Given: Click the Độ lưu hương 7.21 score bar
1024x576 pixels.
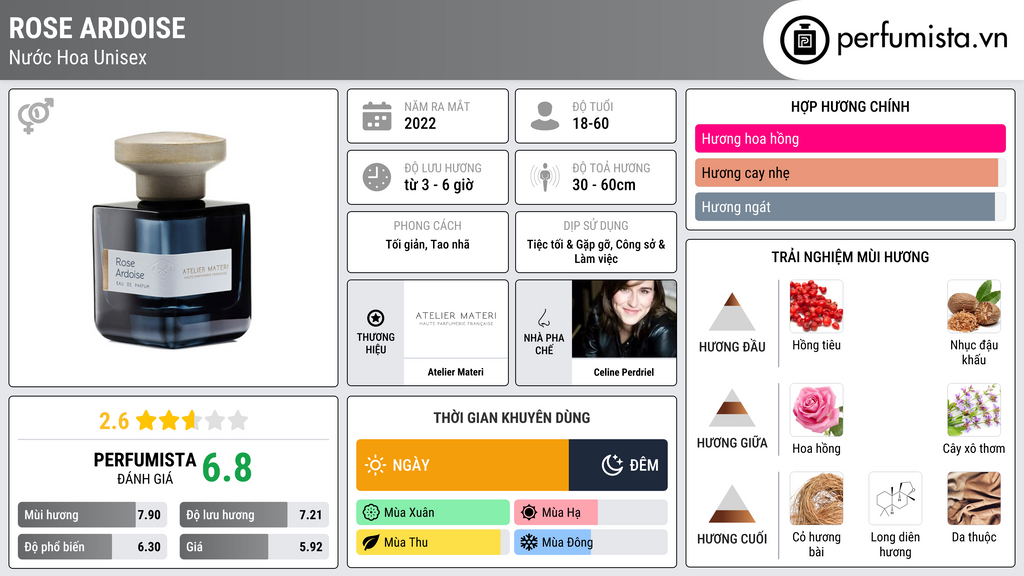Looking at the screenshot, I should [x=254, y=515].
